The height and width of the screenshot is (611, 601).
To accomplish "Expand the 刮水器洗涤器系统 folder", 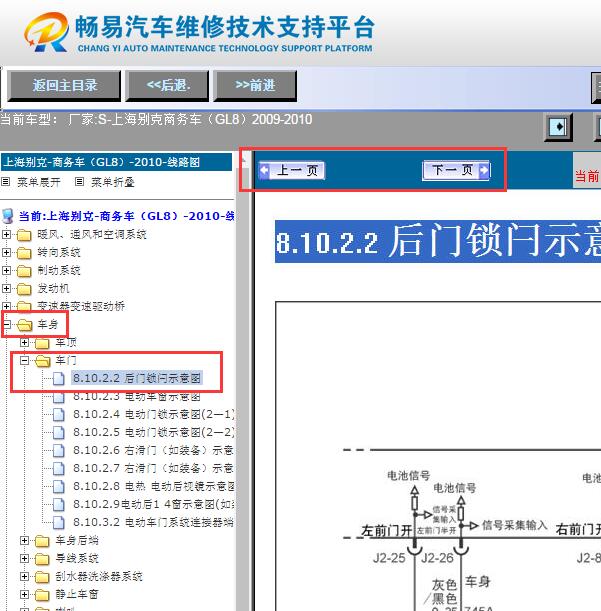I will pos(24,576).
